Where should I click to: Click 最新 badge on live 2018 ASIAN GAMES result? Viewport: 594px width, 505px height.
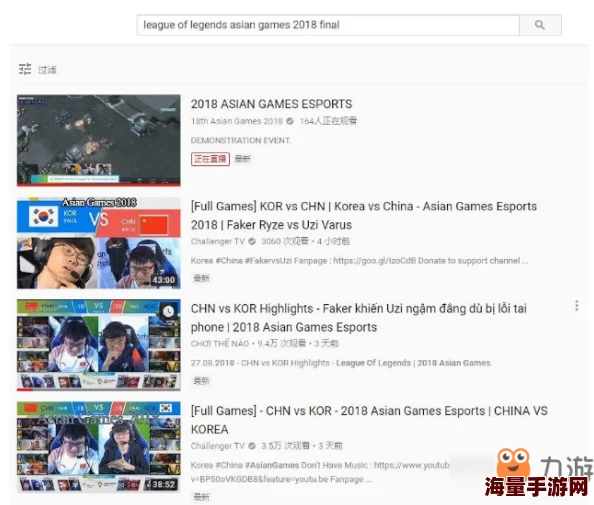242,159
